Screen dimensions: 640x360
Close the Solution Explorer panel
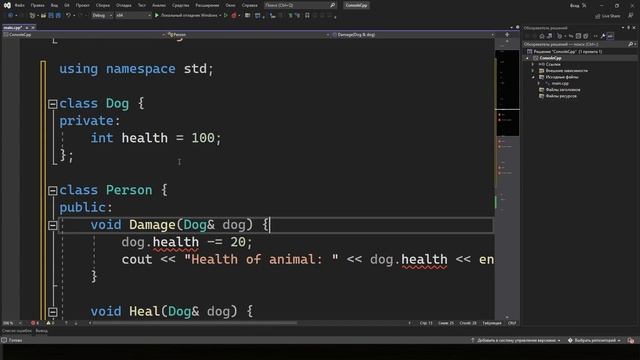point(634,28)
